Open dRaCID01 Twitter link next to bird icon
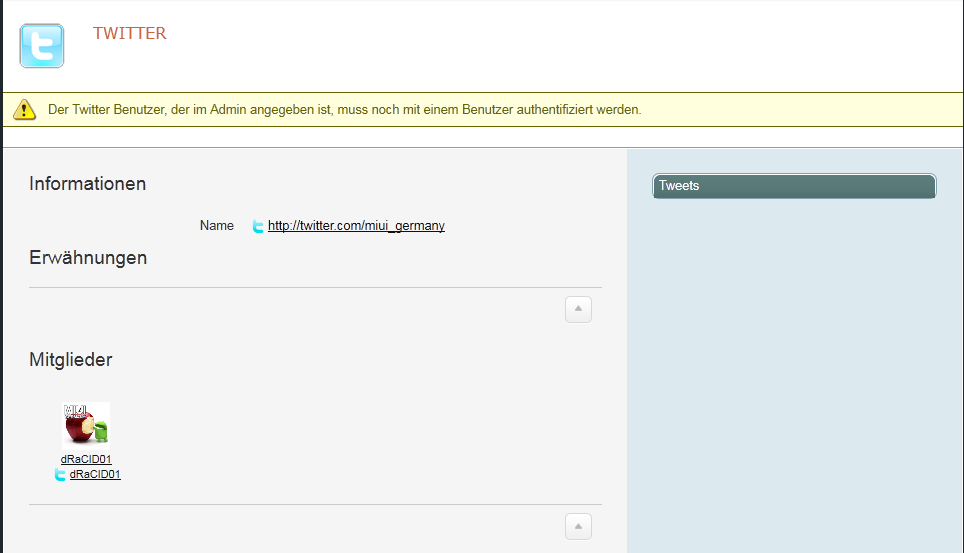Screen dimensions: 964x553 click(95, 475)
